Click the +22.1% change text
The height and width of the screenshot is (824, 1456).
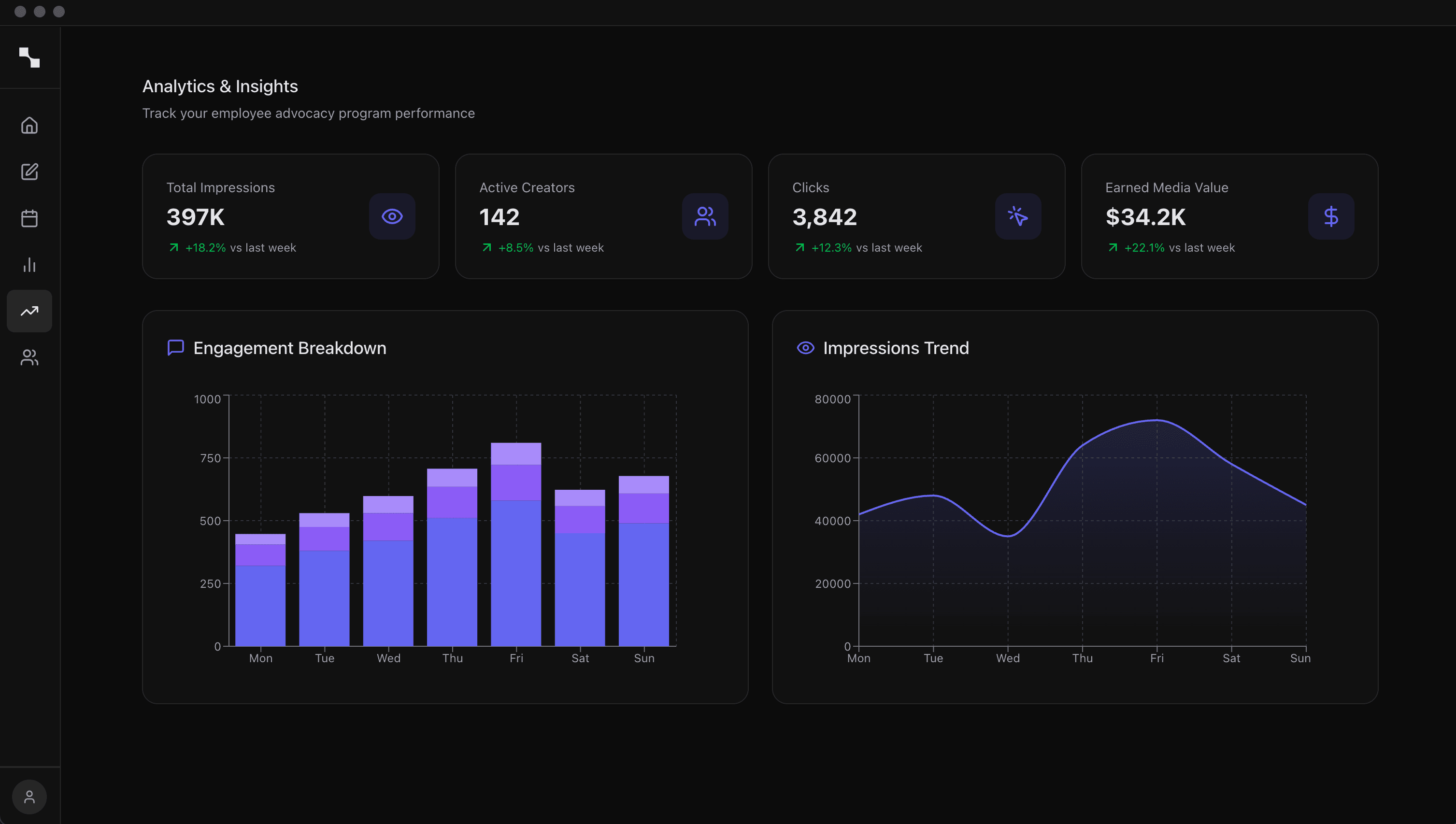1144,247
